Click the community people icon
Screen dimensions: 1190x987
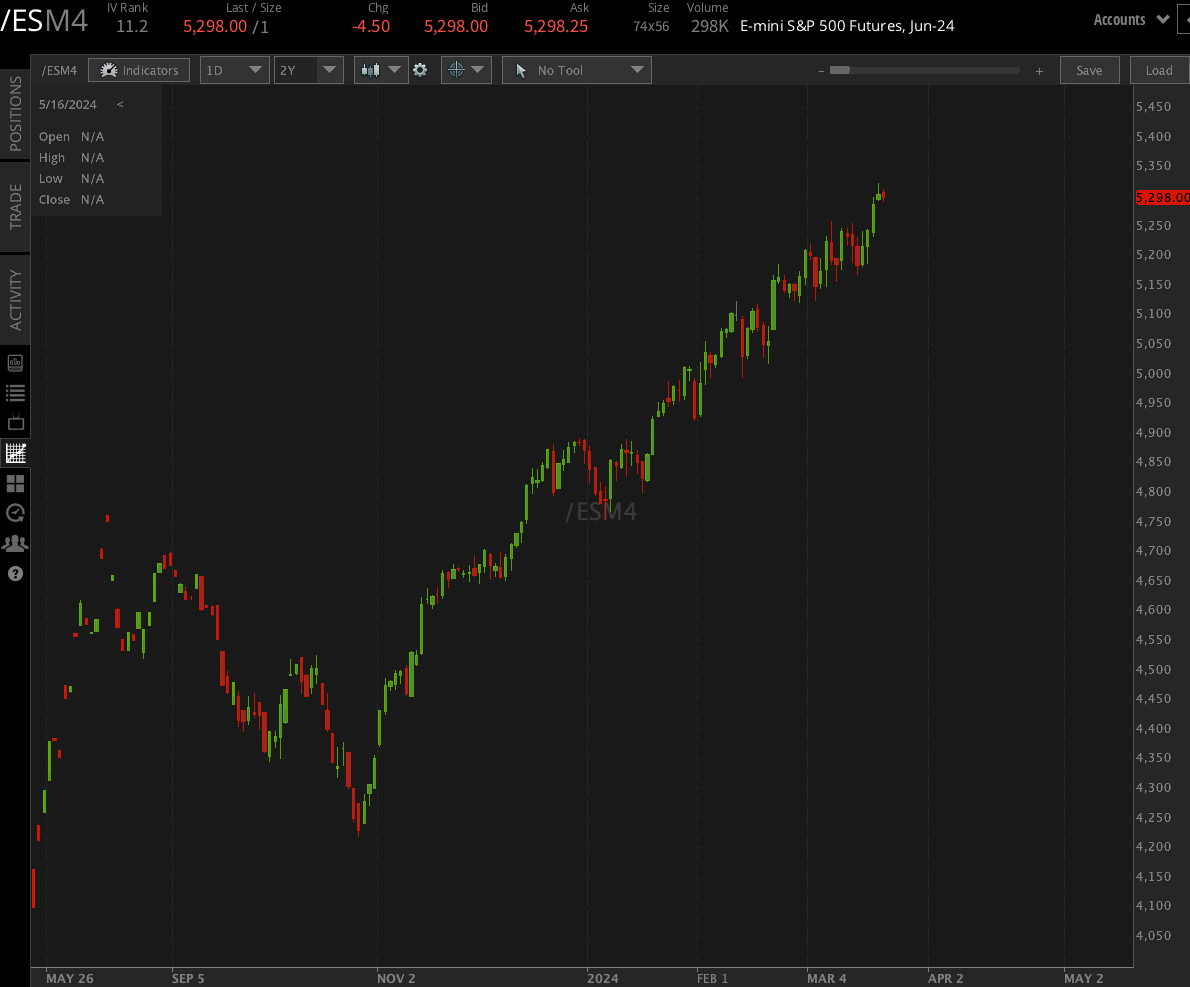15,543
